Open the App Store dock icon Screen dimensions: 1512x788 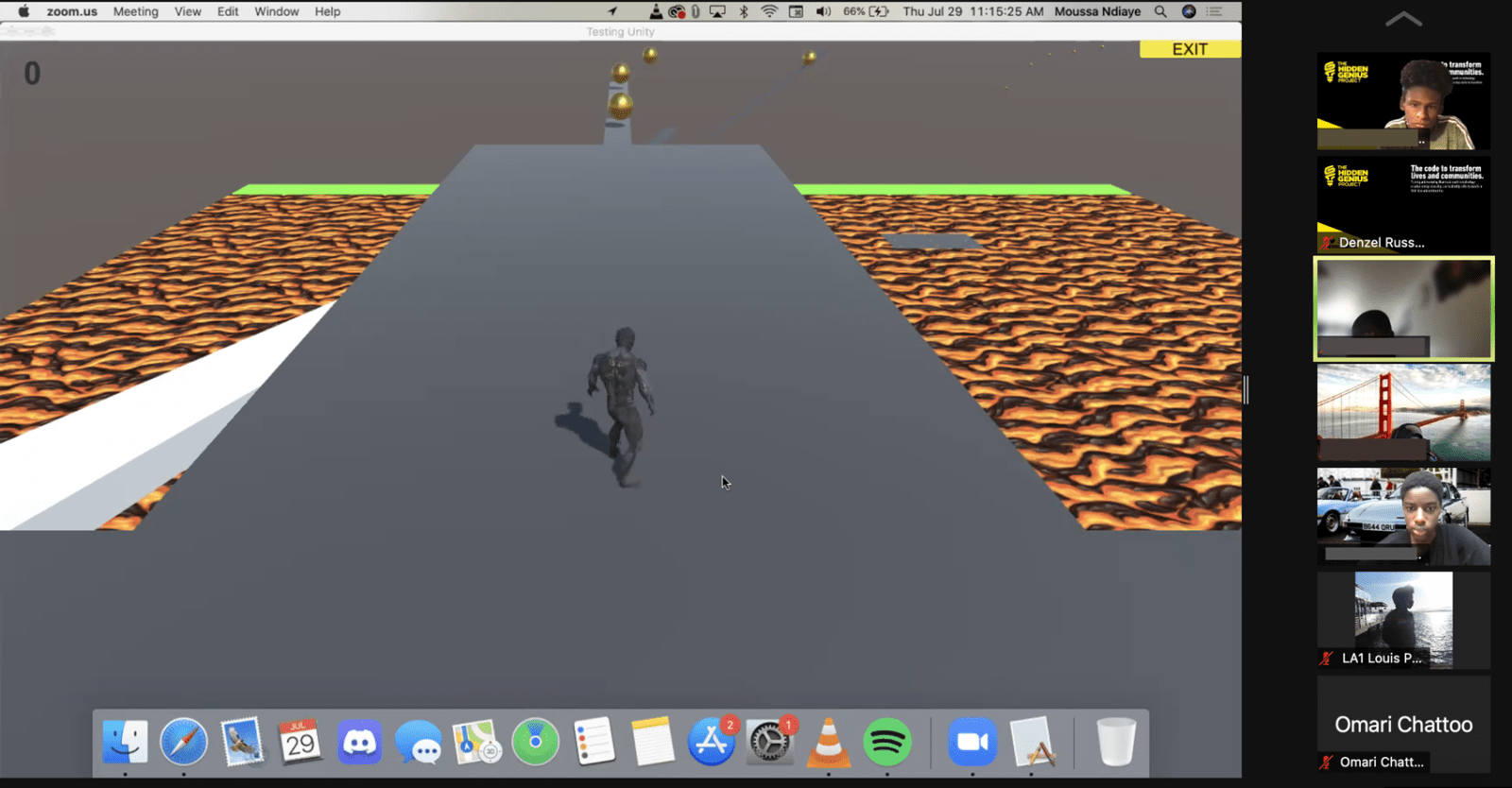[x=711, y=742]
